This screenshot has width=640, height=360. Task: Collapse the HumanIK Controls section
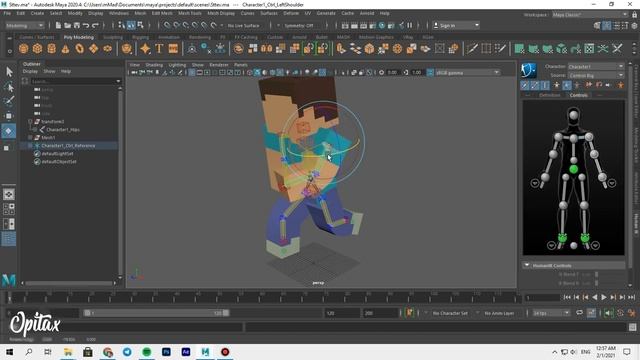point(527,265)
